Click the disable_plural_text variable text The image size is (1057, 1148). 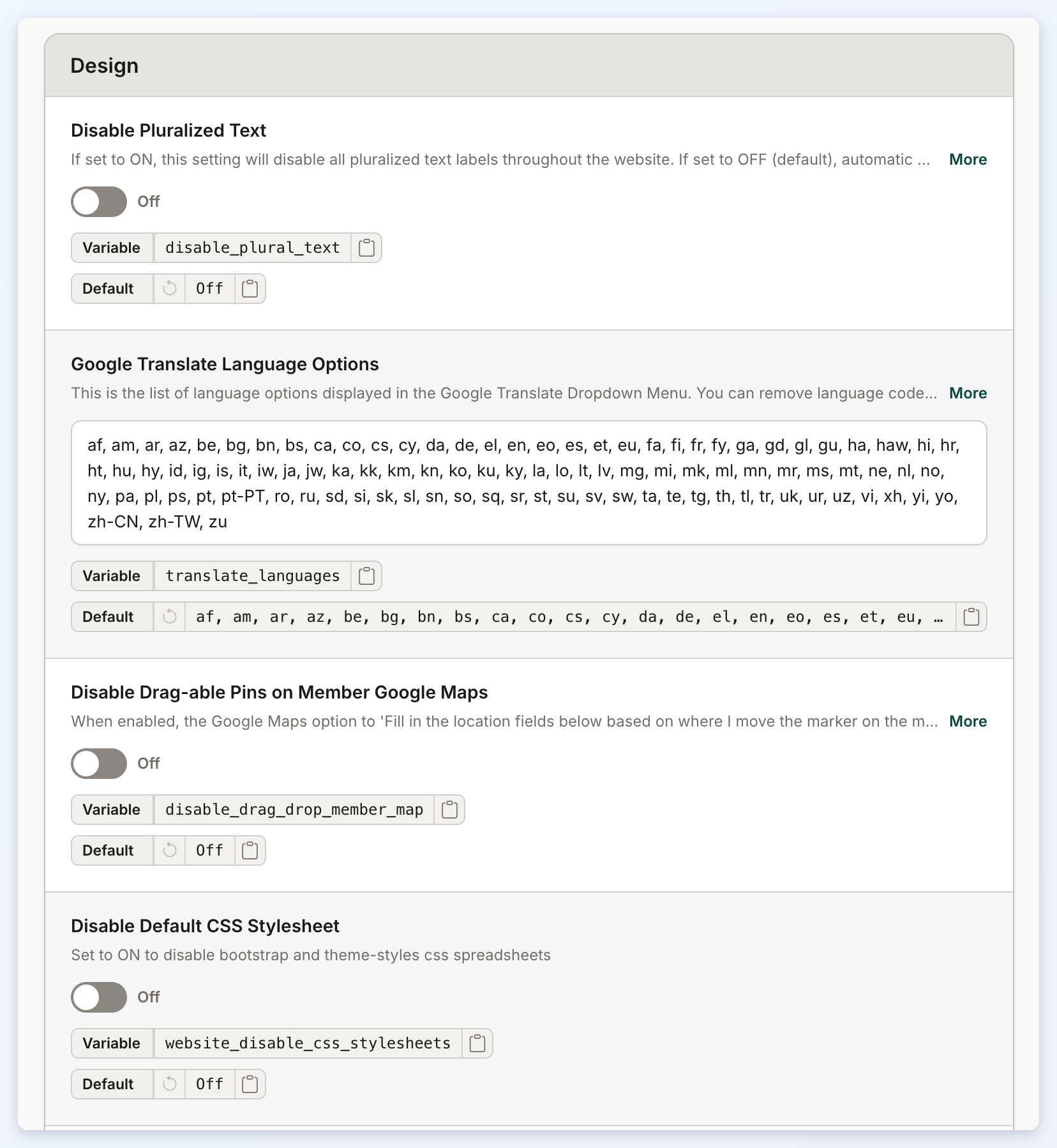(x=253, y=248)
